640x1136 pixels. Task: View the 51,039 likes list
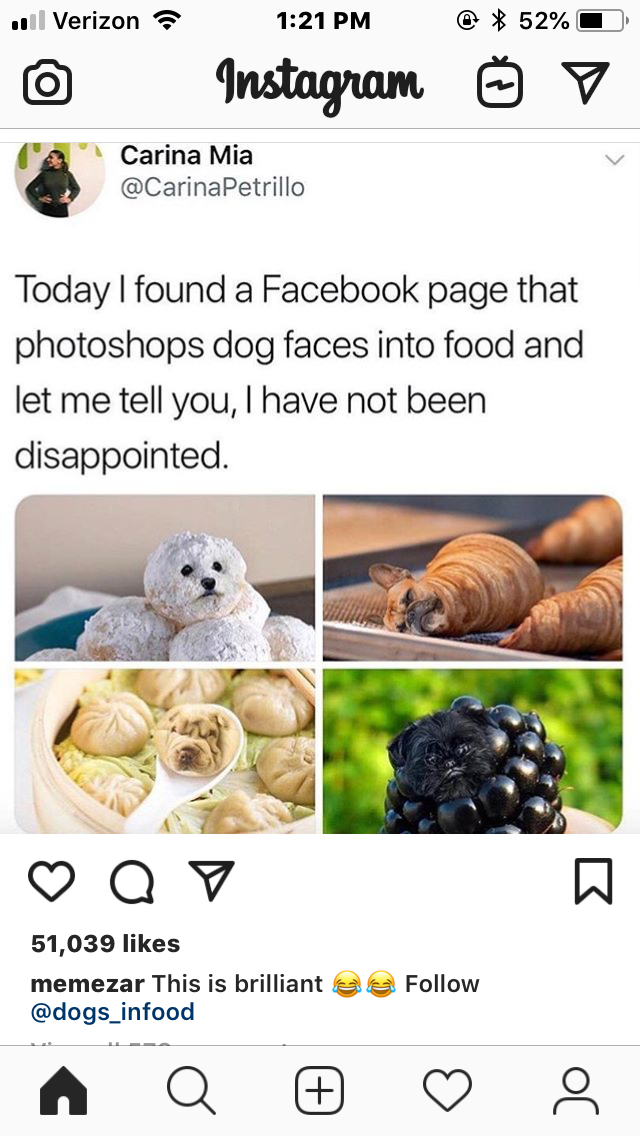105,943
